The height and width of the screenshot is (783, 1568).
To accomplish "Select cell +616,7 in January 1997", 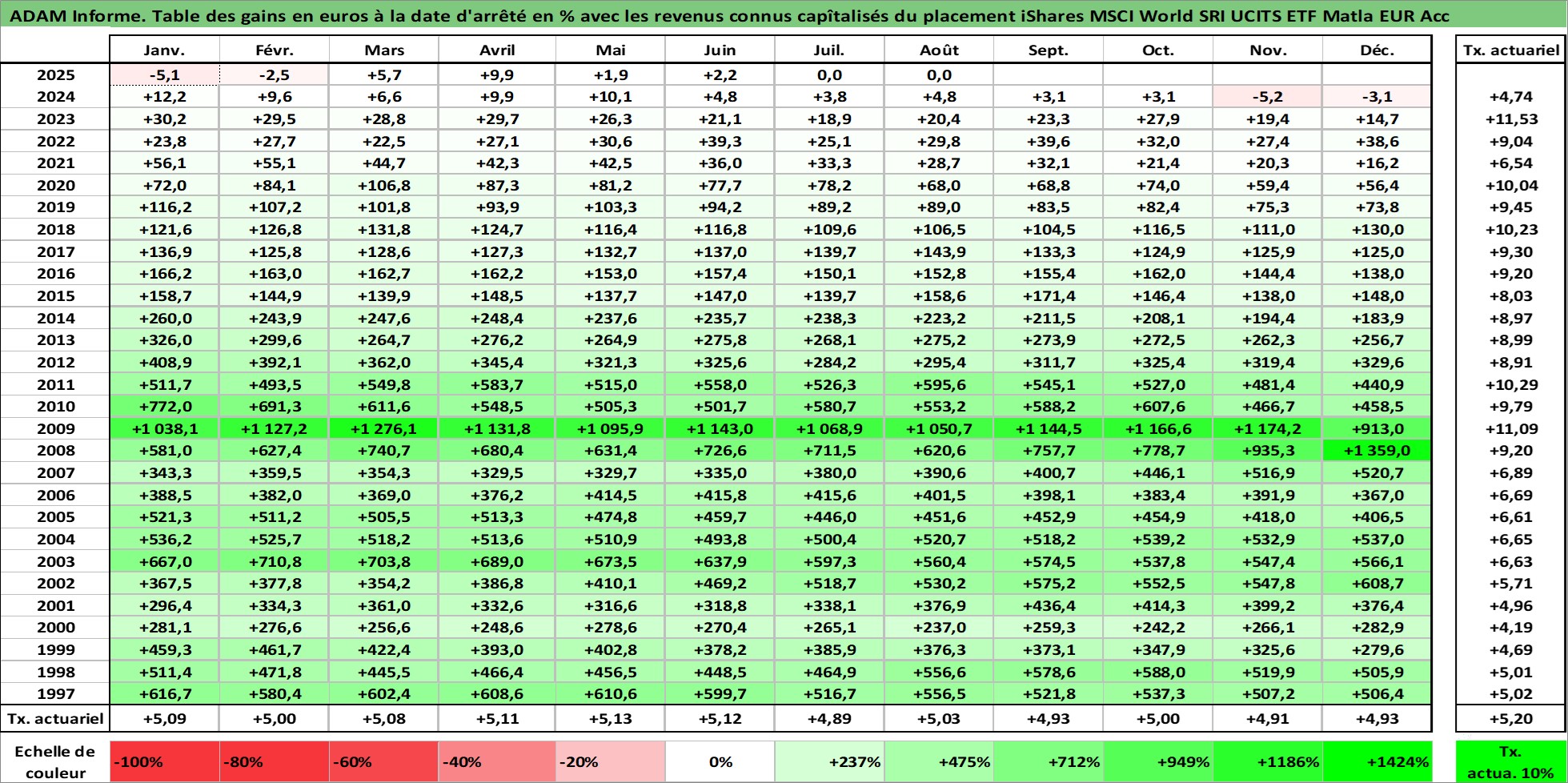I will 164,694.
